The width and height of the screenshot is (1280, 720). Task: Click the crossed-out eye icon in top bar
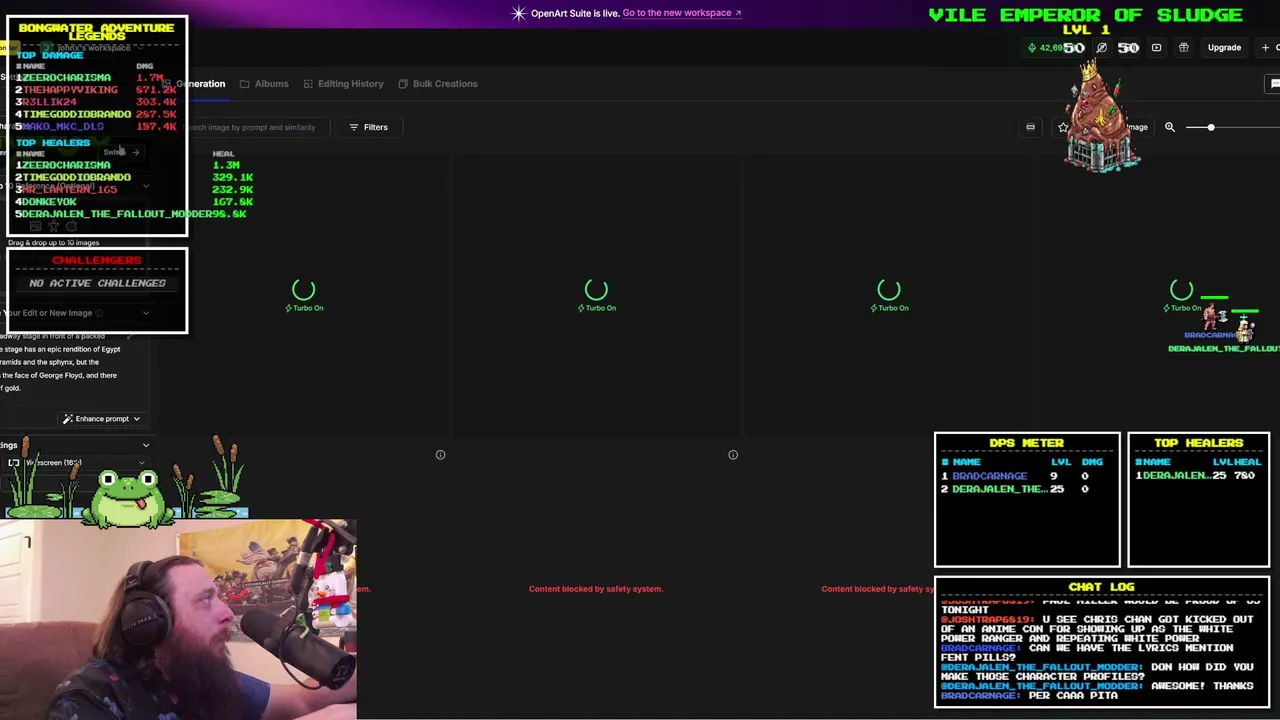coord(1102,47)
